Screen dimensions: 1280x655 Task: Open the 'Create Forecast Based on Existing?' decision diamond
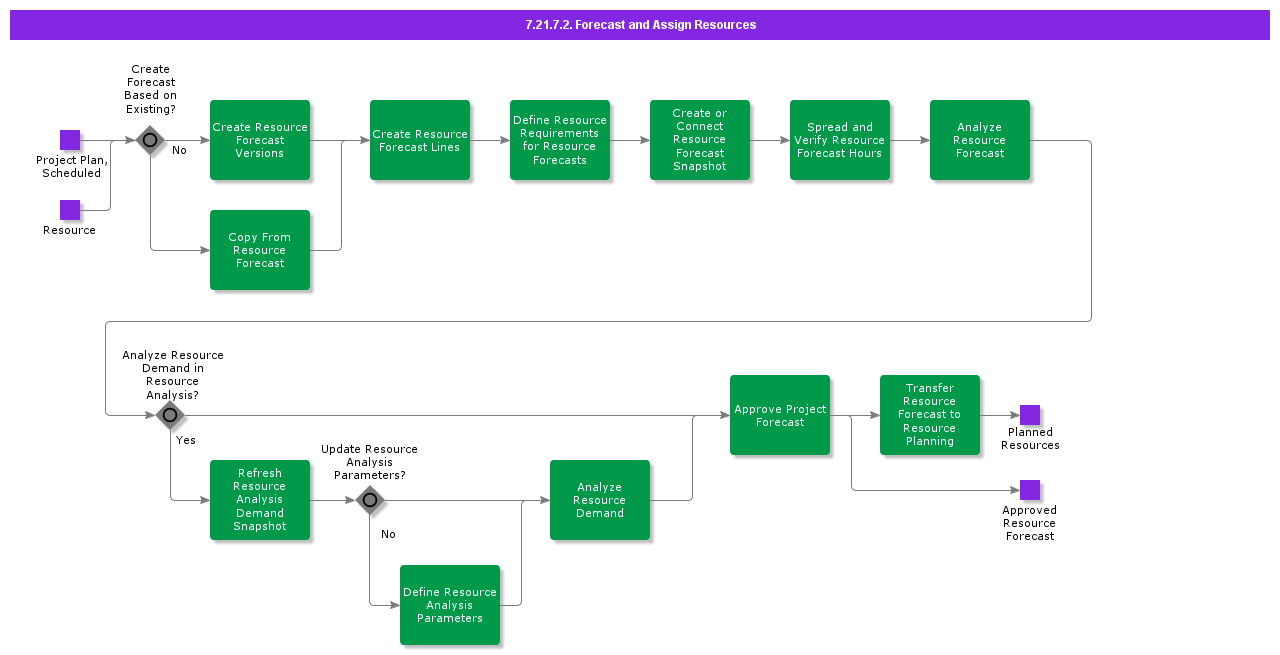pyautogui.click(x=150, y=141)
